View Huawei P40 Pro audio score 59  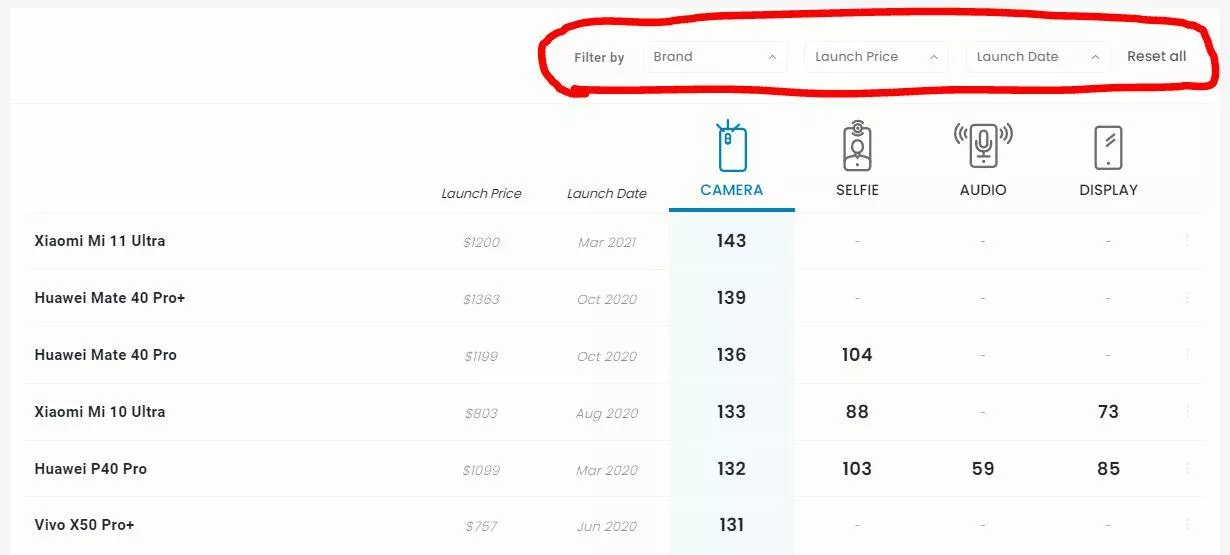(983, 469)
